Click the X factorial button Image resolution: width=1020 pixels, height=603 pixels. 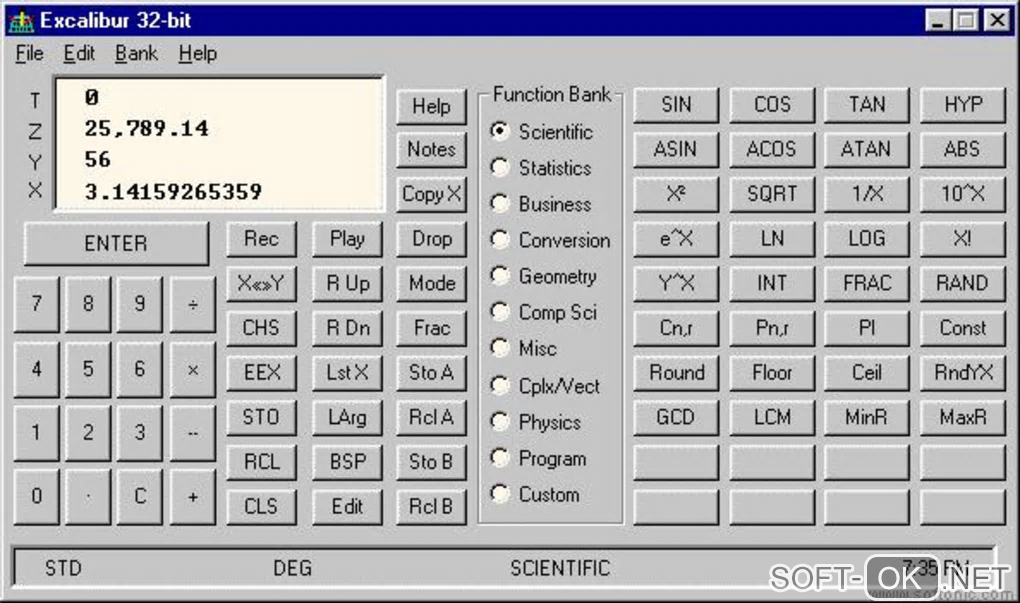[962, 239]
